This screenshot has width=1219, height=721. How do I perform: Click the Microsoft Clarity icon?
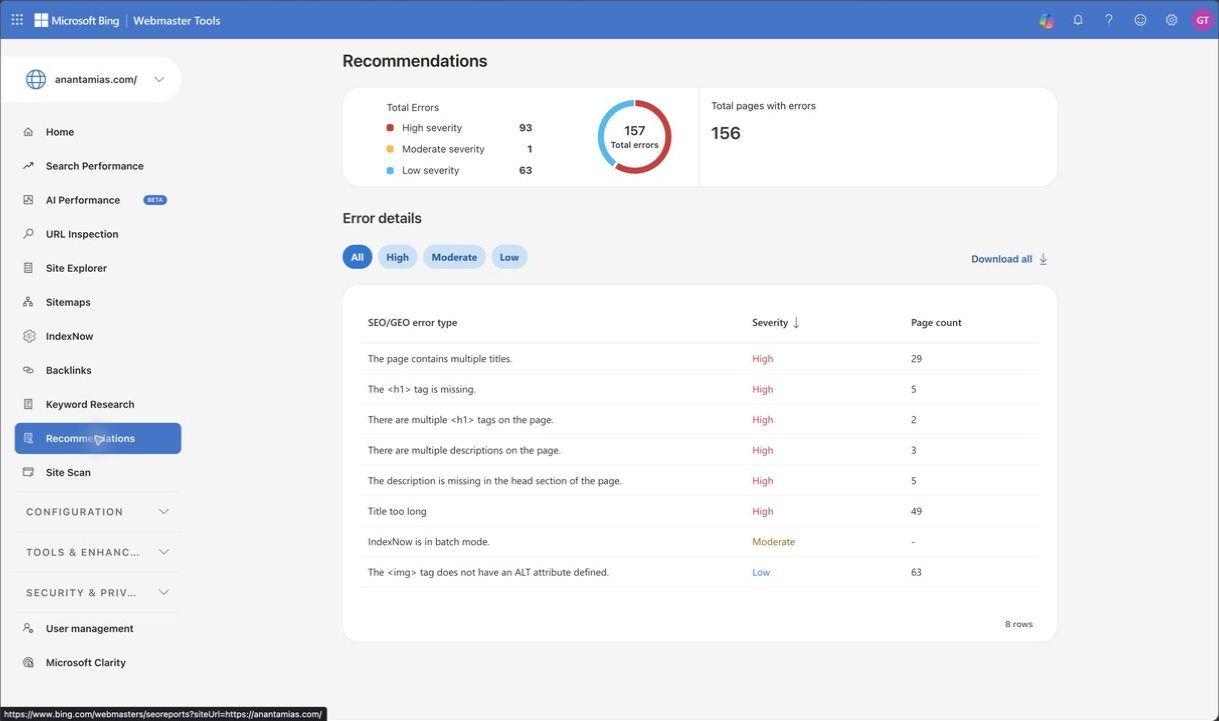click(x=28, y=662)
